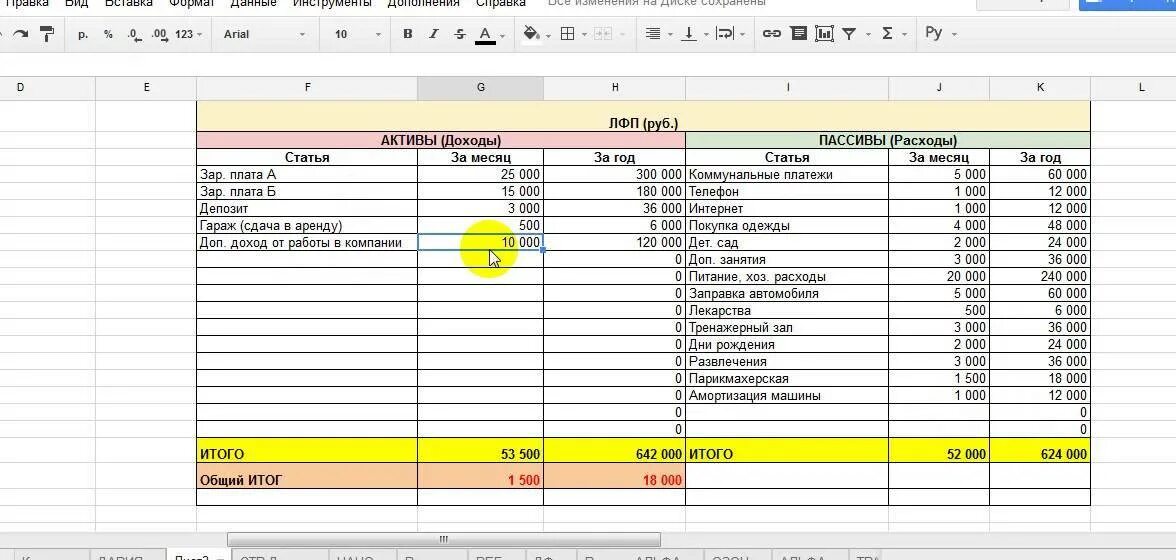Open the Вставка menu
The image size is (1176, 560).
[128, 3]
